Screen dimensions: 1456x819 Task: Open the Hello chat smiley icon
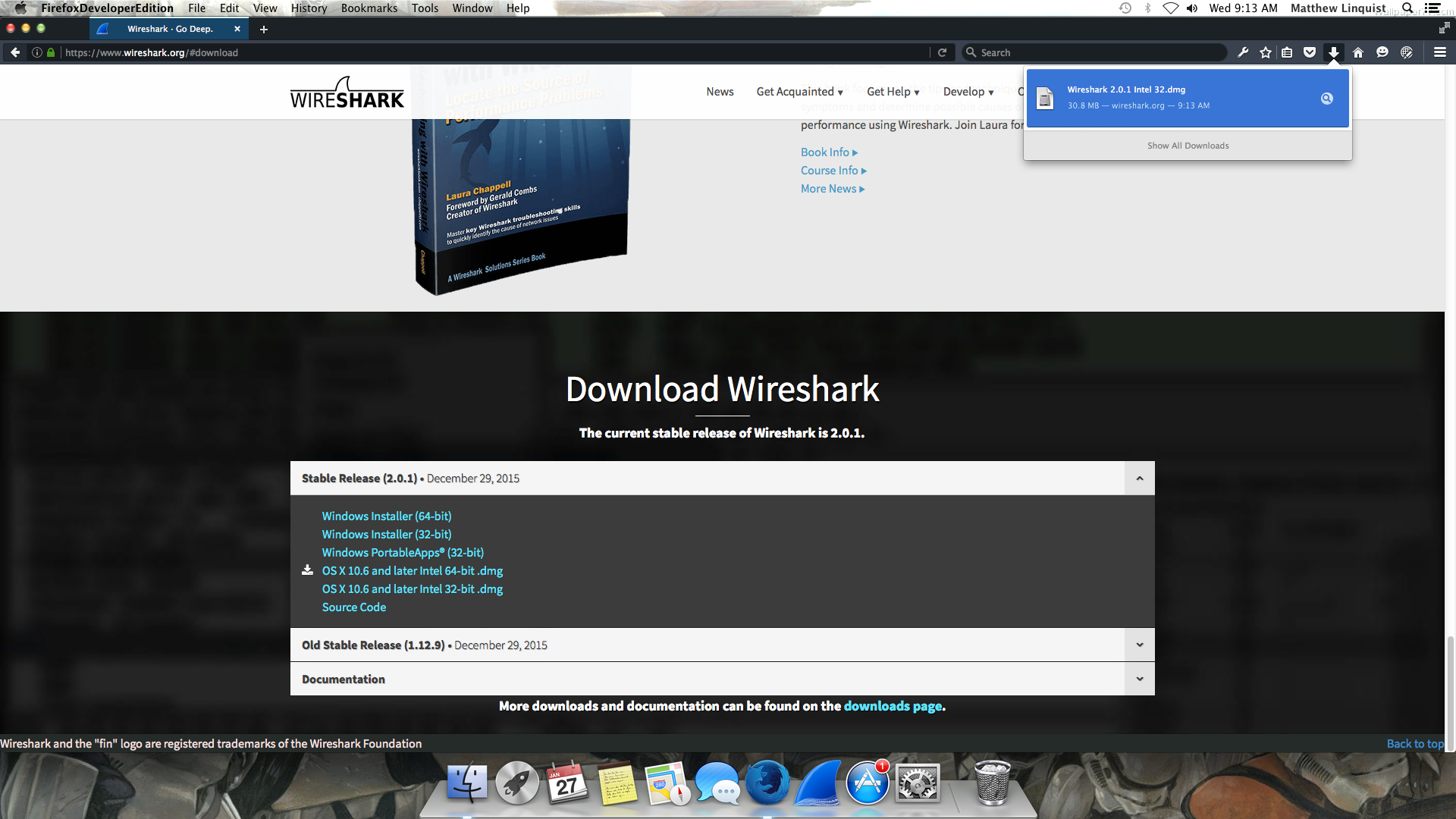coord(1382,52)
